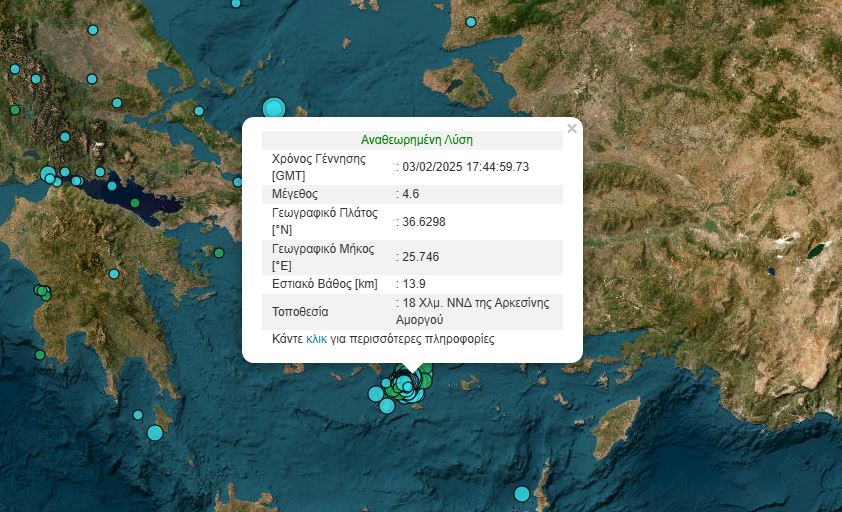Click the 'Χρόνος Γέννησης [GMT]' label
This screenshot has height=512, width=842.
pos(319,167)
